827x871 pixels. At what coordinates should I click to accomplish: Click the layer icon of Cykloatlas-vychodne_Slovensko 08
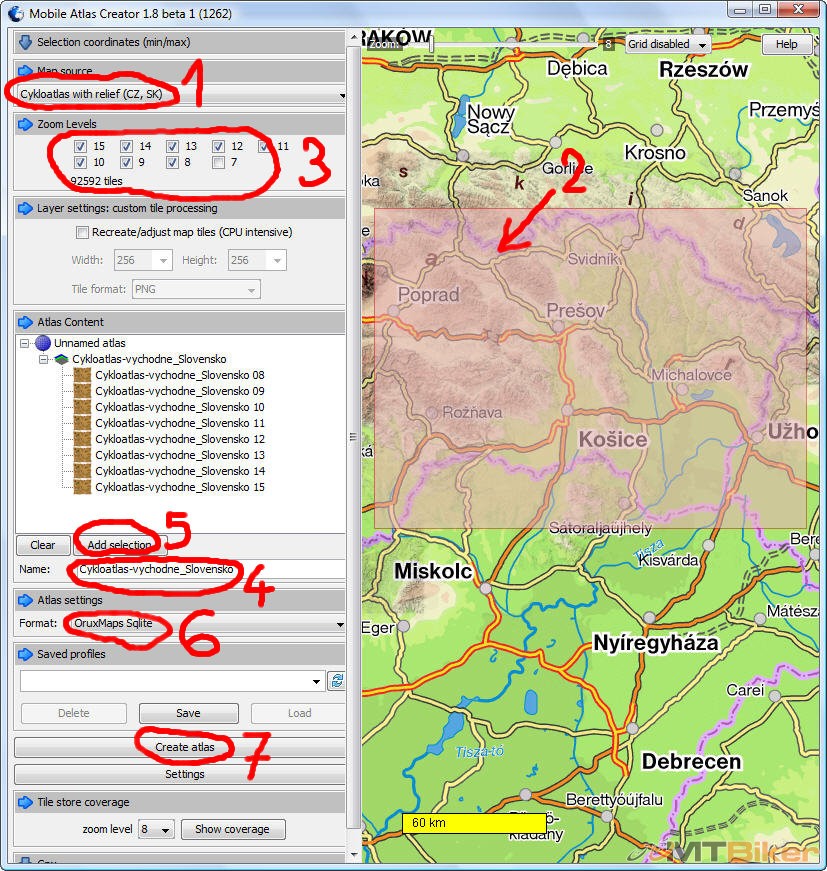[82, 375]
